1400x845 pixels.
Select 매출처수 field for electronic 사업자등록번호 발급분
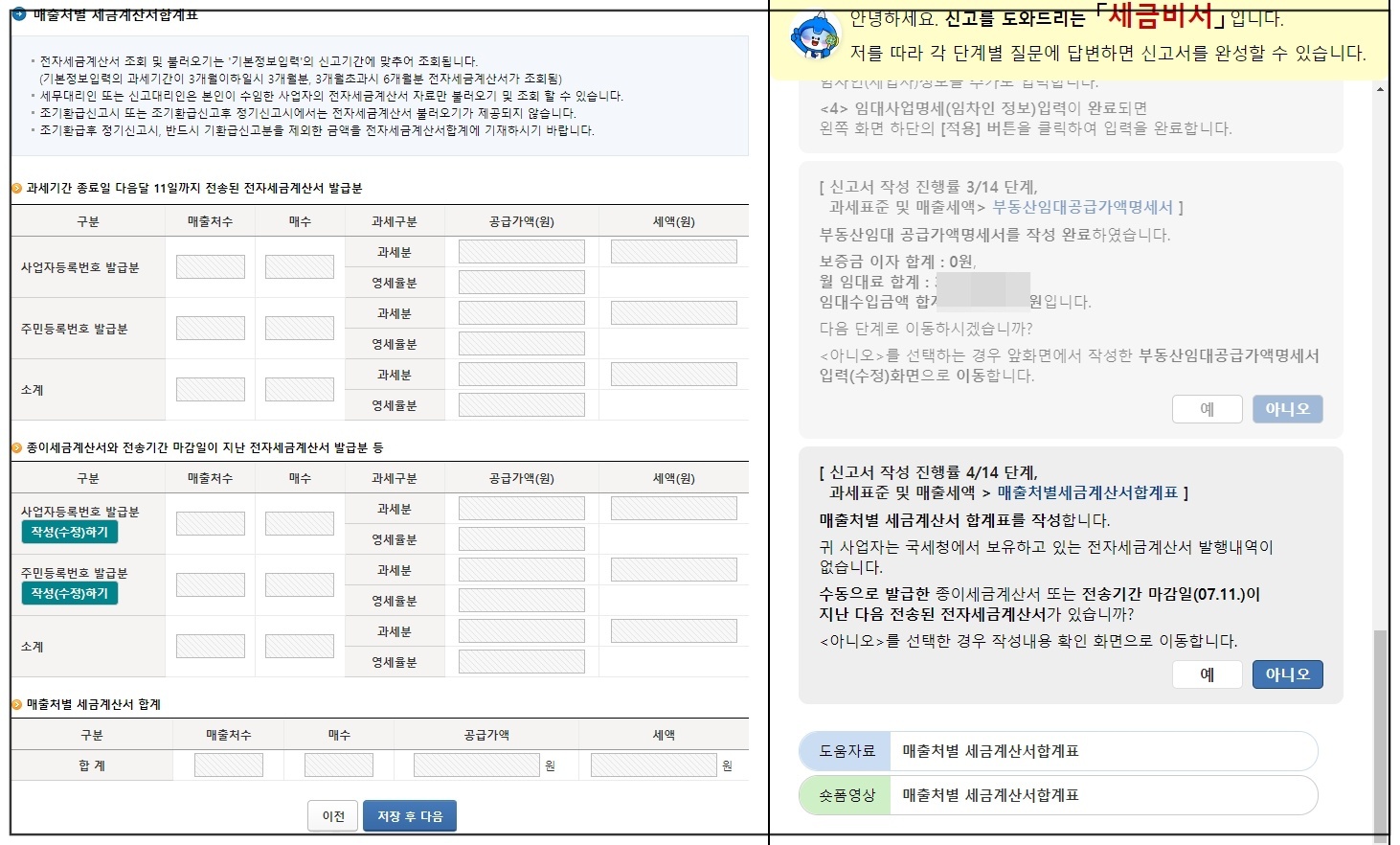pos(211,266)
